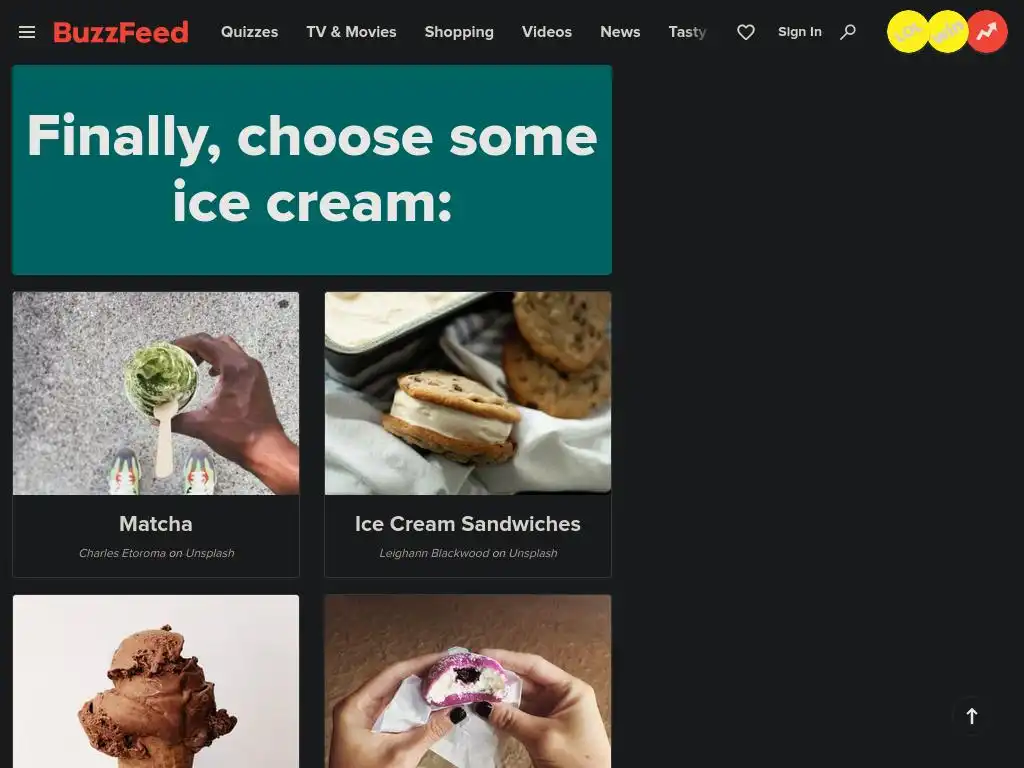The height and width of the screenshot is (768, 1024).
Task: Open the TV & Movies section
Action: pyautogui.click(x=351, y=32)
